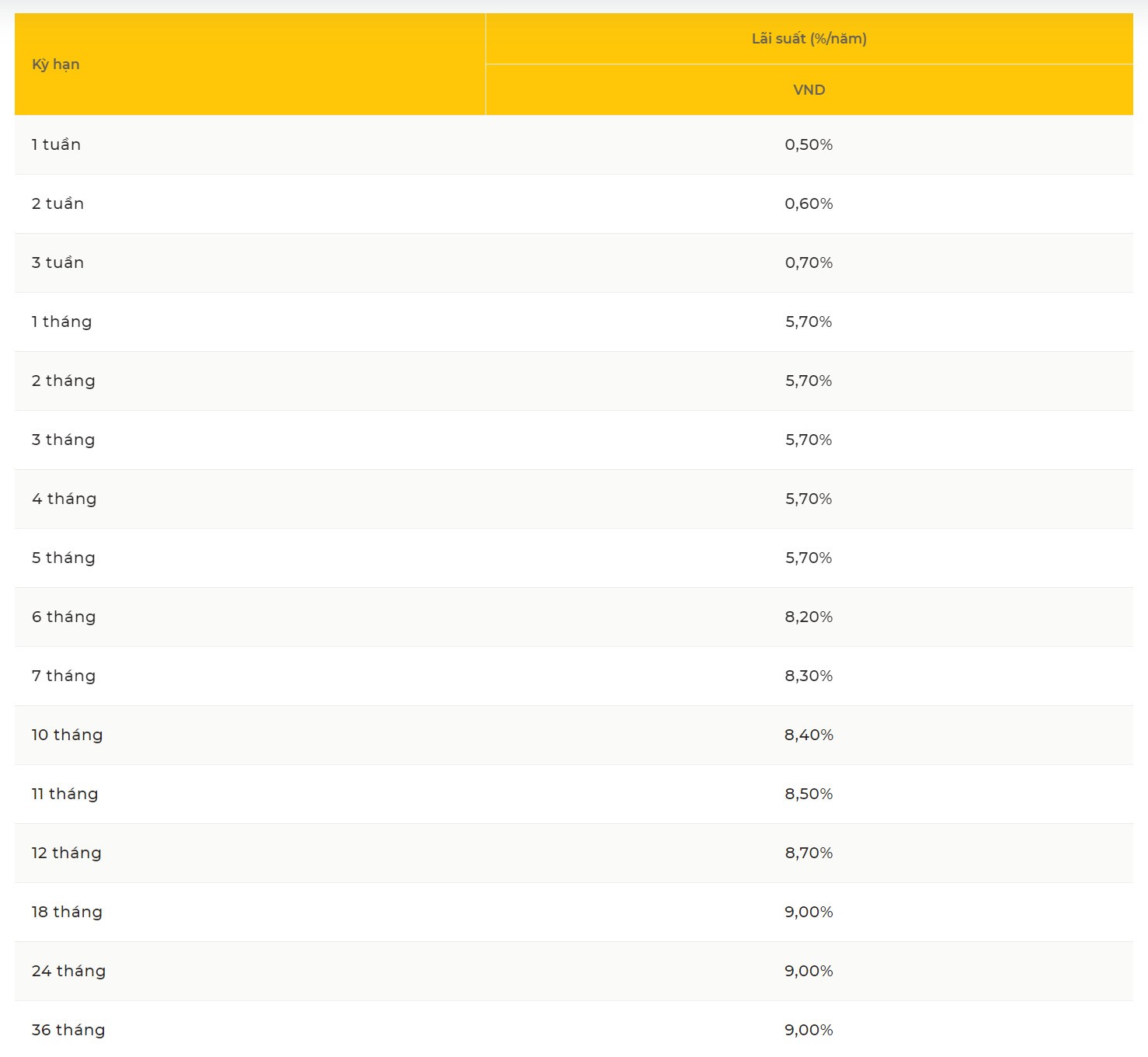This screenshot has height=1057, width=1148.
Task: Click the 'Kỳ hạn' column header
Action: coord(250,64)
